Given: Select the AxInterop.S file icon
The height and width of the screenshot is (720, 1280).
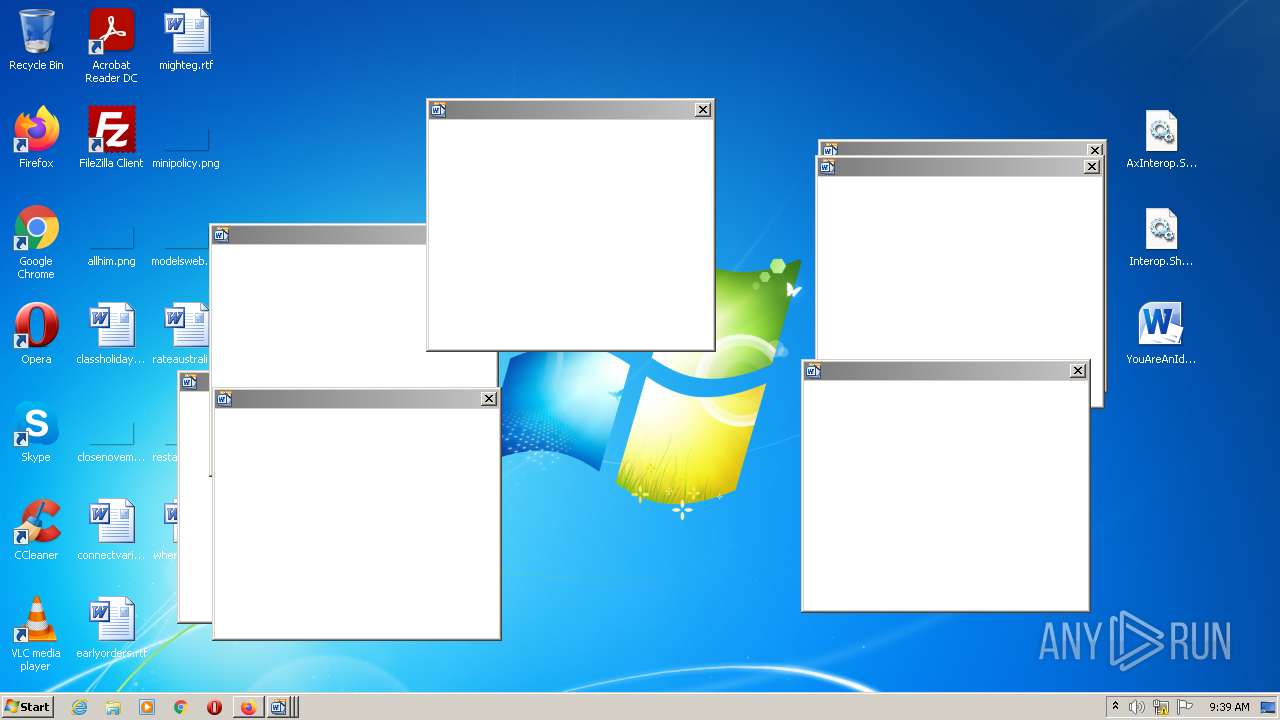Looking at the screenshot, I should (x=1161, y=138).
